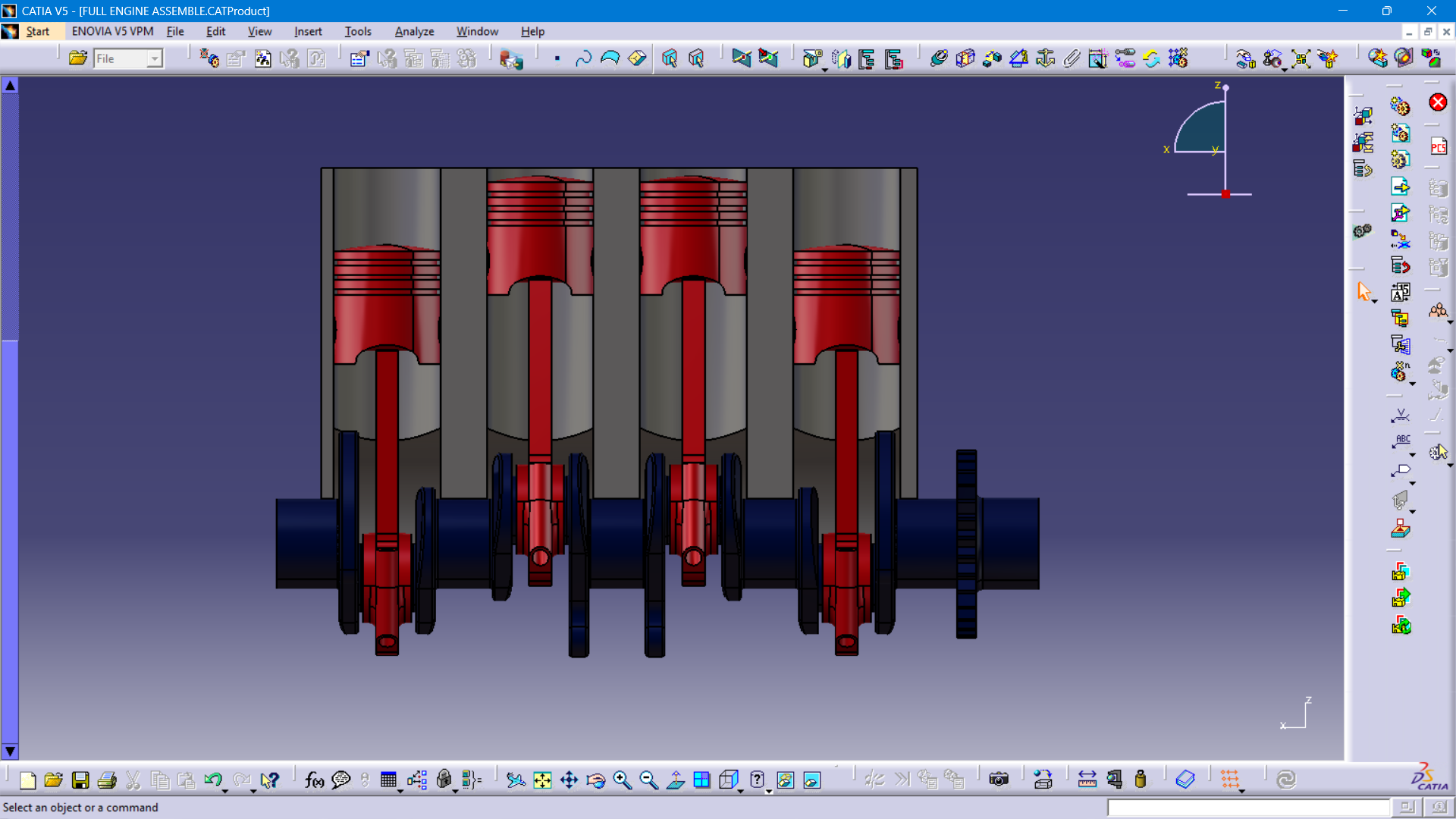The image size is (1456, 819).
Task: Click the Start menu button
Action: pyautogui.click(x=37, y=31)
